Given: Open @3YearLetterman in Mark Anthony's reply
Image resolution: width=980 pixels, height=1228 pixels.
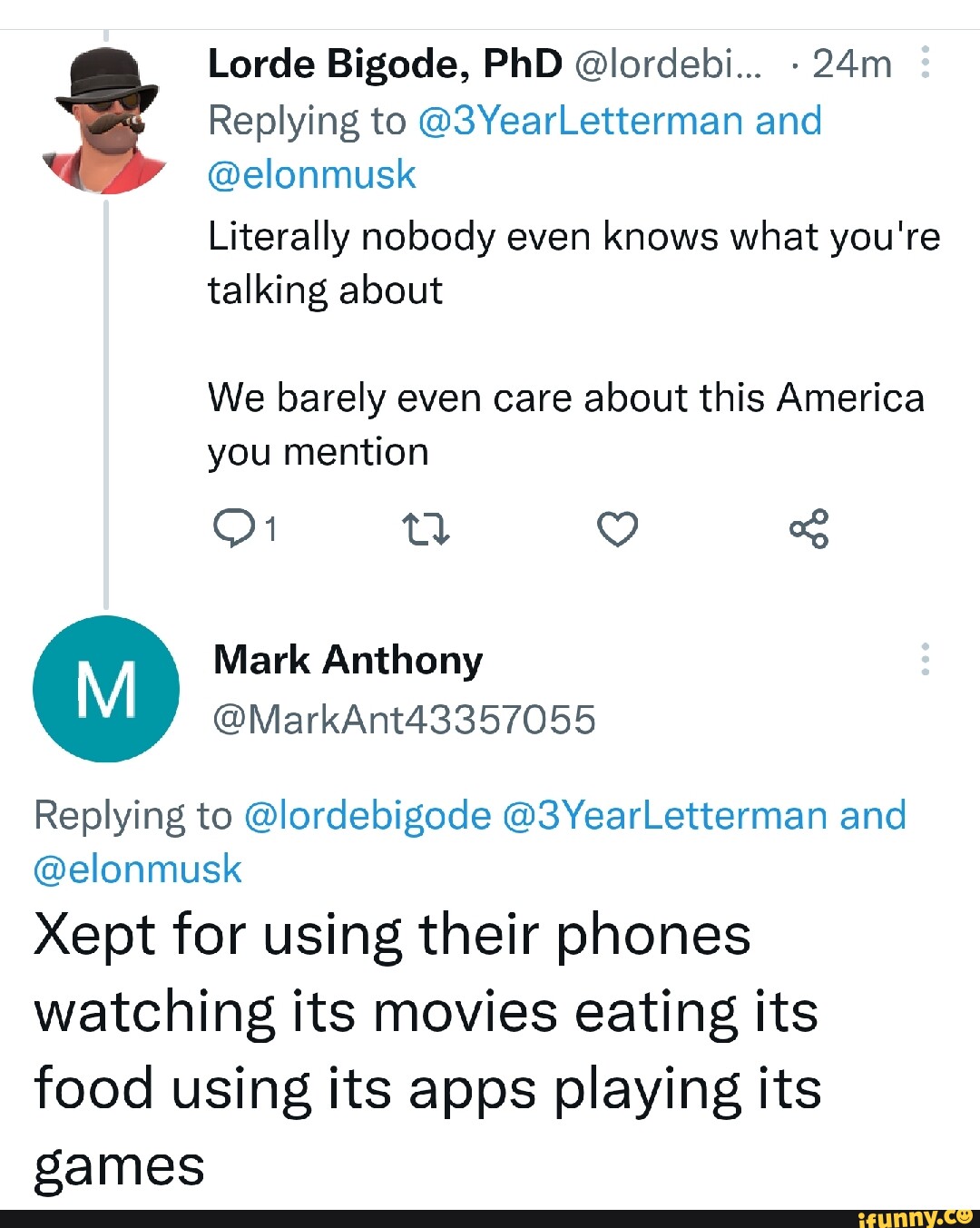Looking at the screenshot, I should (x=664, y=815).
